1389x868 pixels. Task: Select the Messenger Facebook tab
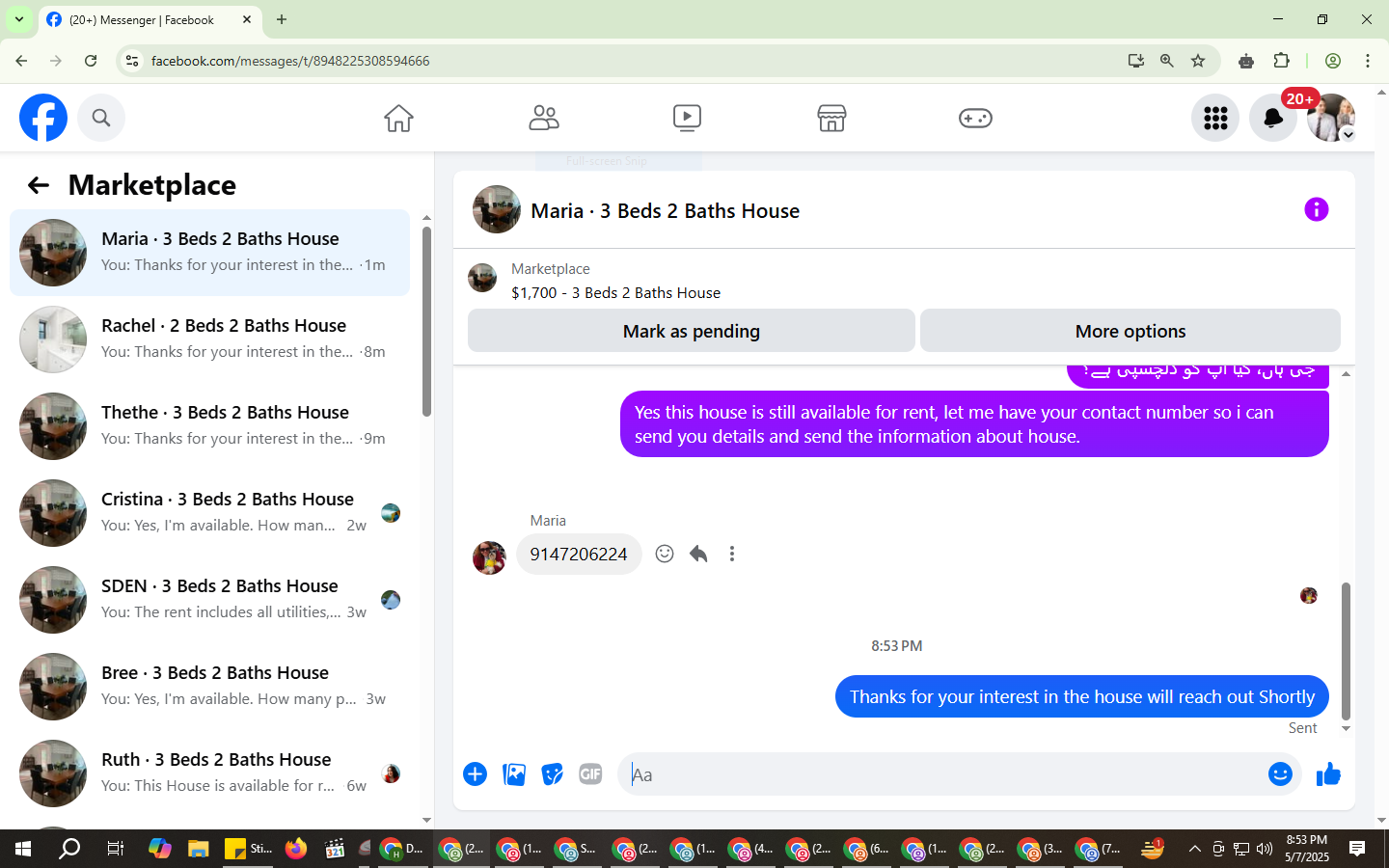(150, 19)
